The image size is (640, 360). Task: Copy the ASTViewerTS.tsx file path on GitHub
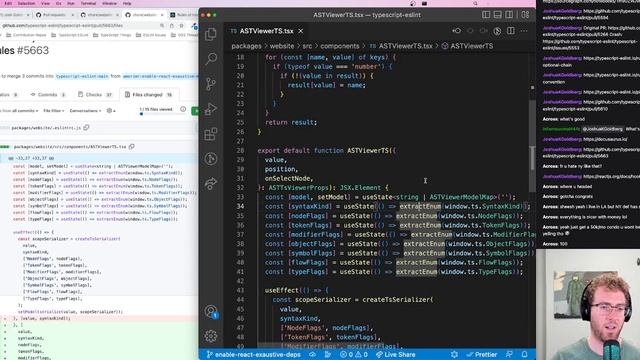tap(131, 147)
